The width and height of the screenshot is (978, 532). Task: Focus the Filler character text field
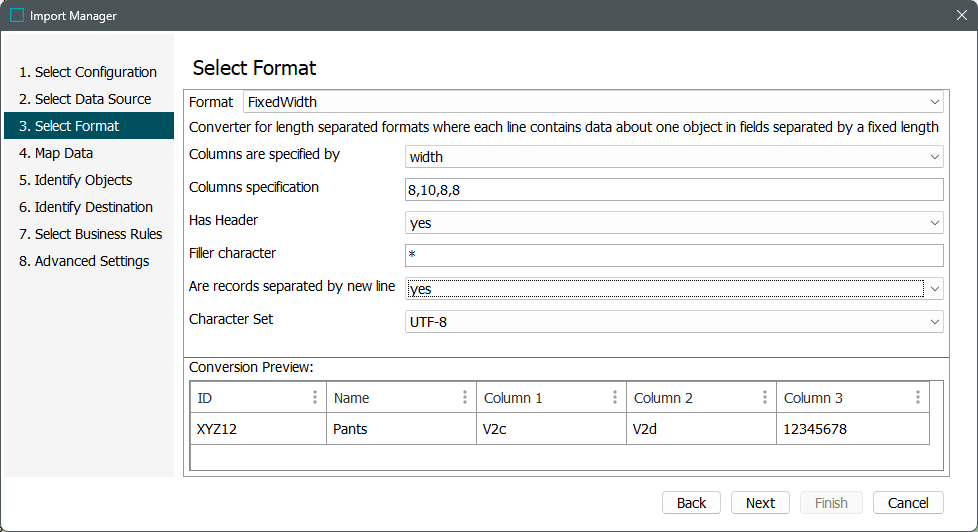pyautogui.click(x=674, y=256)
